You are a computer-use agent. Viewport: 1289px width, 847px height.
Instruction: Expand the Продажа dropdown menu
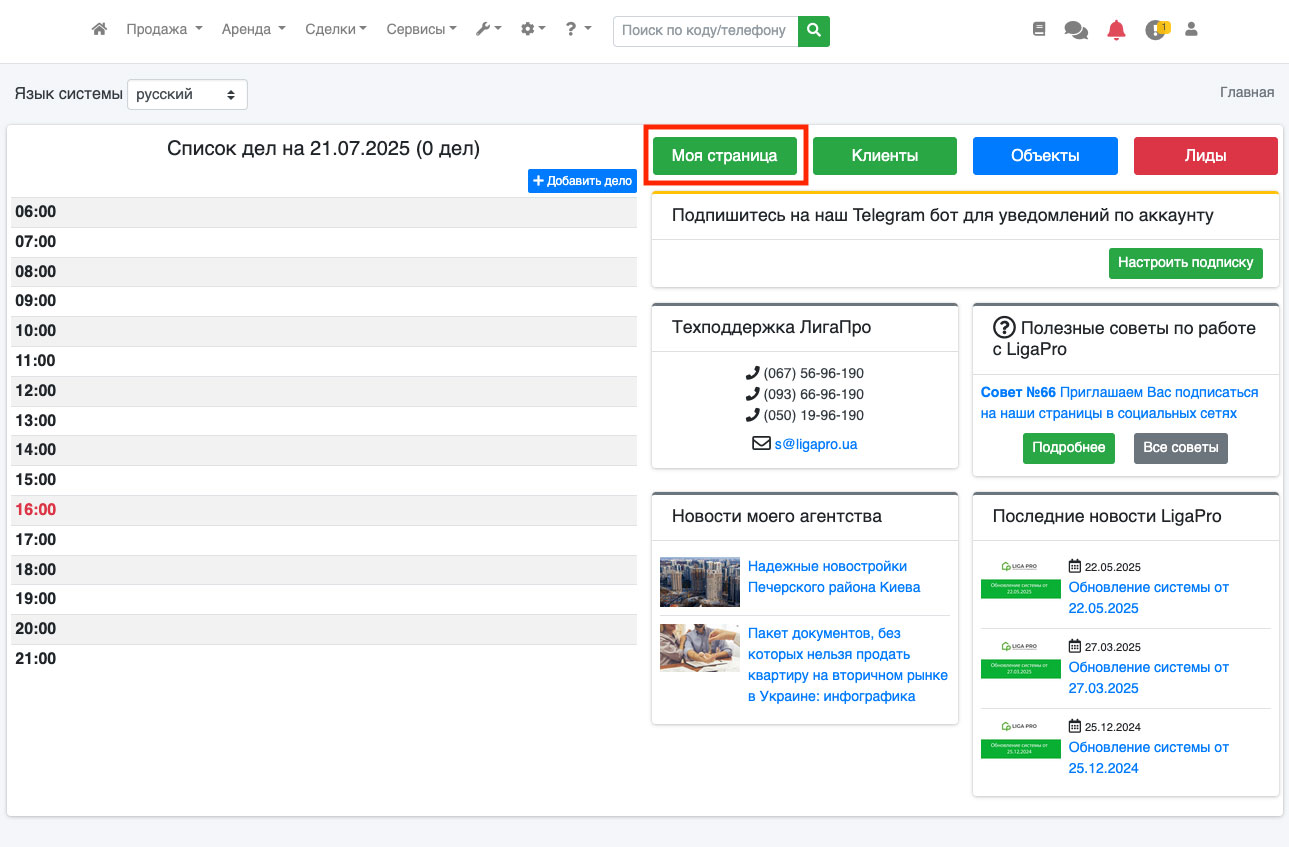[x=164, y=30]
